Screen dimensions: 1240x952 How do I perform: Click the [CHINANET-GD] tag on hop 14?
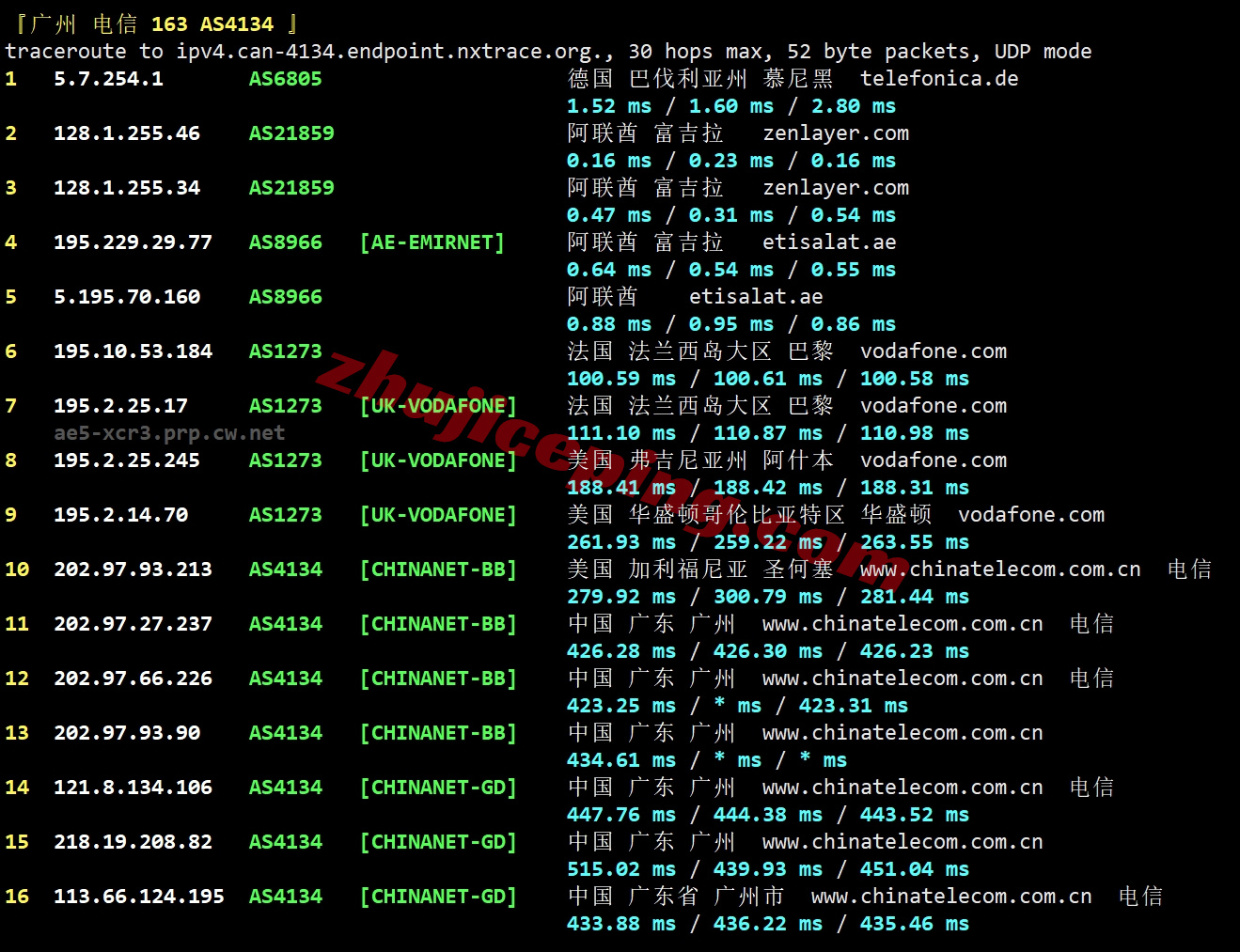point(438,788)
